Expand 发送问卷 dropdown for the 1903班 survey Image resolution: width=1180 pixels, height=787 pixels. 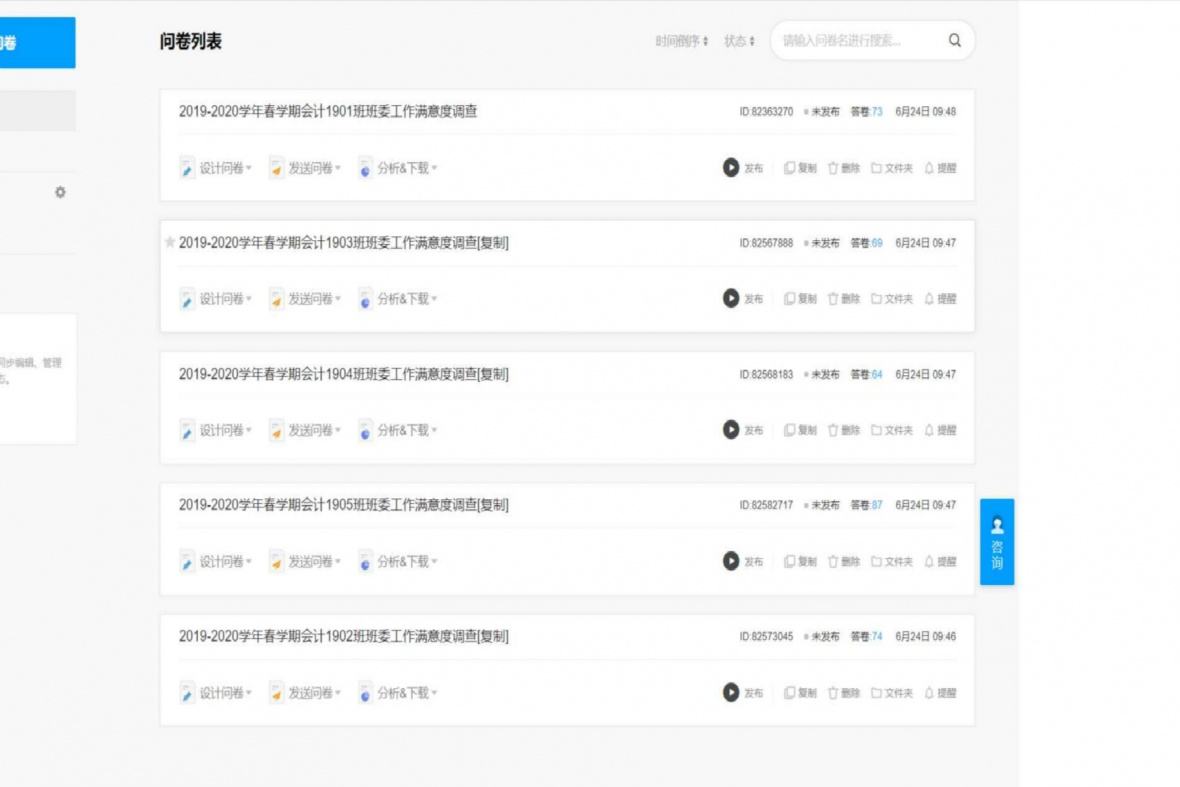(x=305, y=299)
